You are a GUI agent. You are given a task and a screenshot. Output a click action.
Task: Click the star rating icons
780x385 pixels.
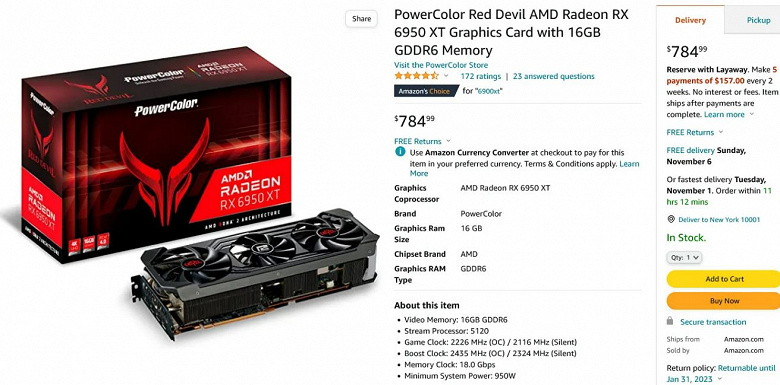416,76
